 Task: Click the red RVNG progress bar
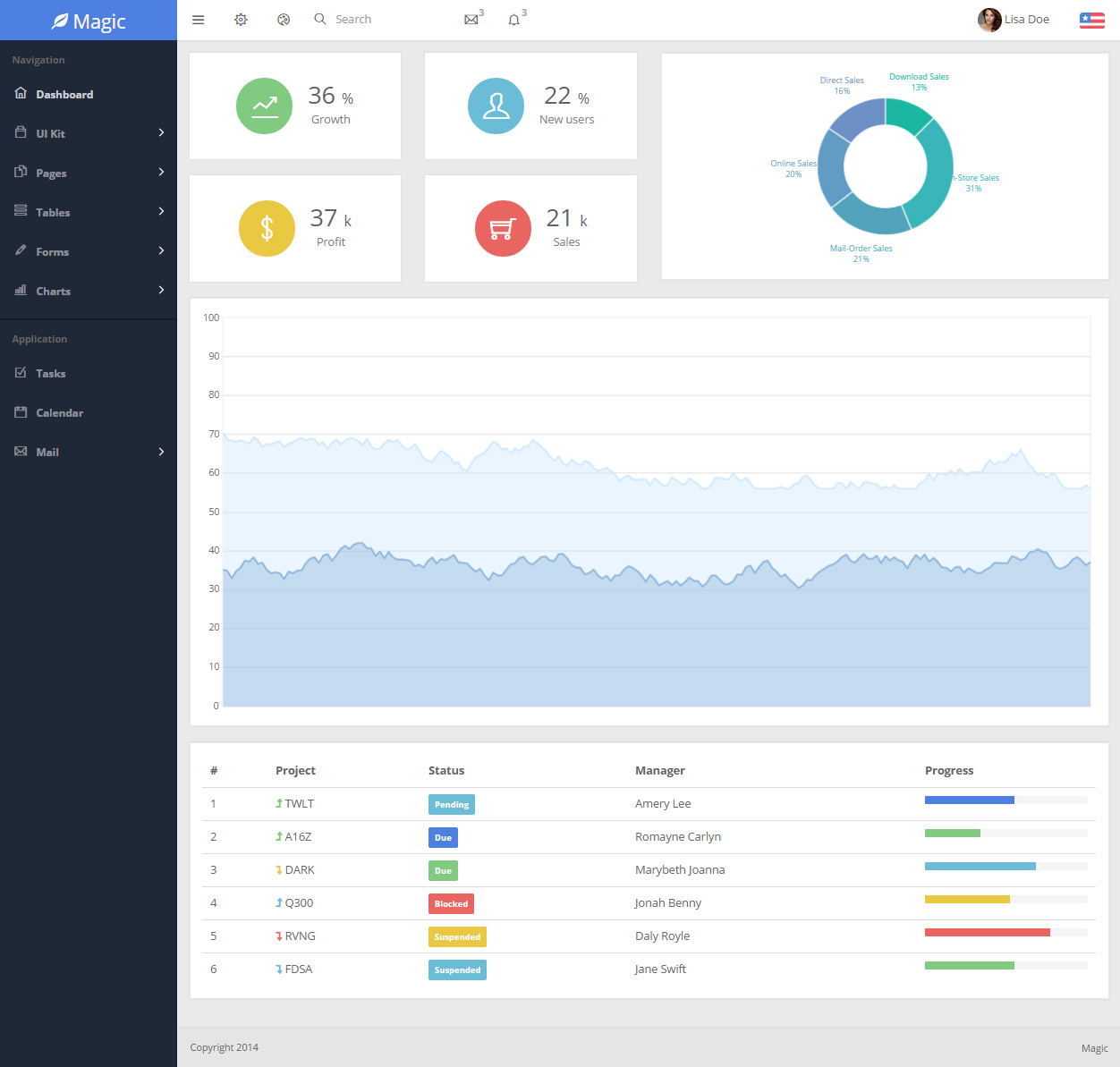coord(988,932)
